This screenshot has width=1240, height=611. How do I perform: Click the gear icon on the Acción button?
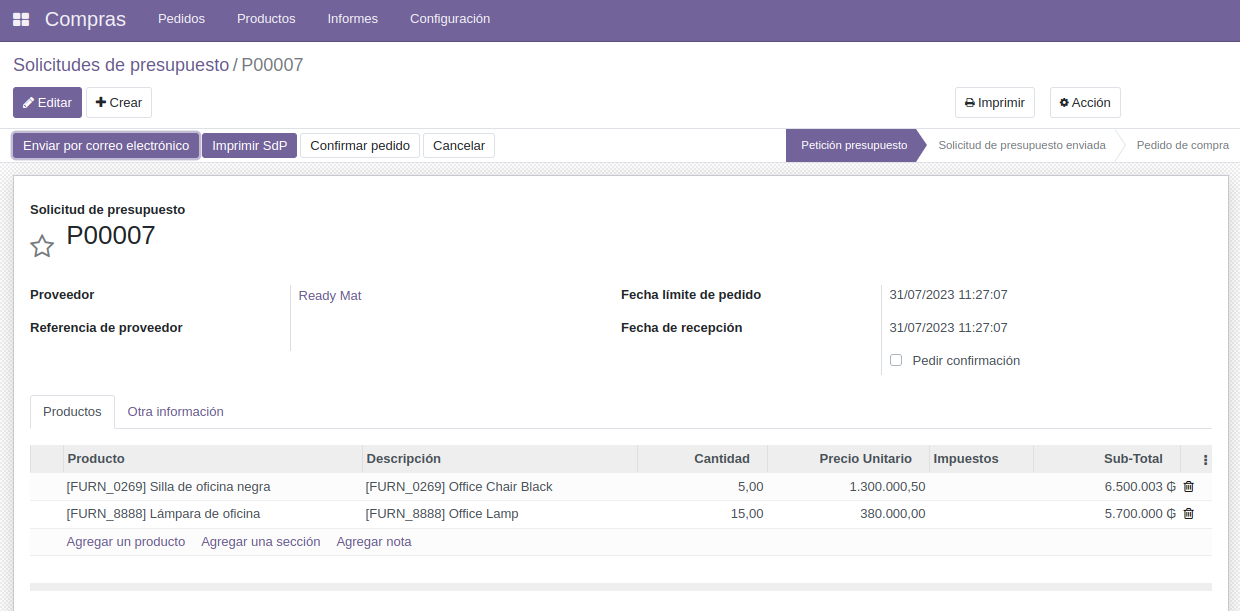point(1063,102)
